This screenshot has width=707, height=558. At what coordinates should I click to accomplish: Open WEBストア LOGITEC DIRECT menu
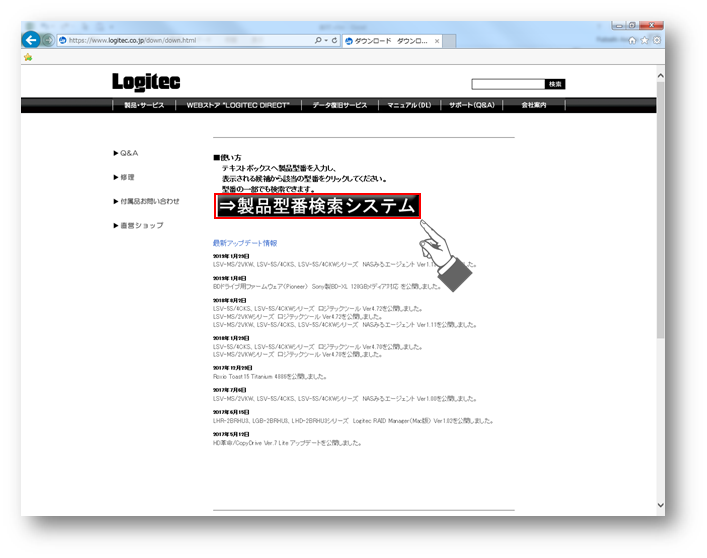[x=238, y=105]
